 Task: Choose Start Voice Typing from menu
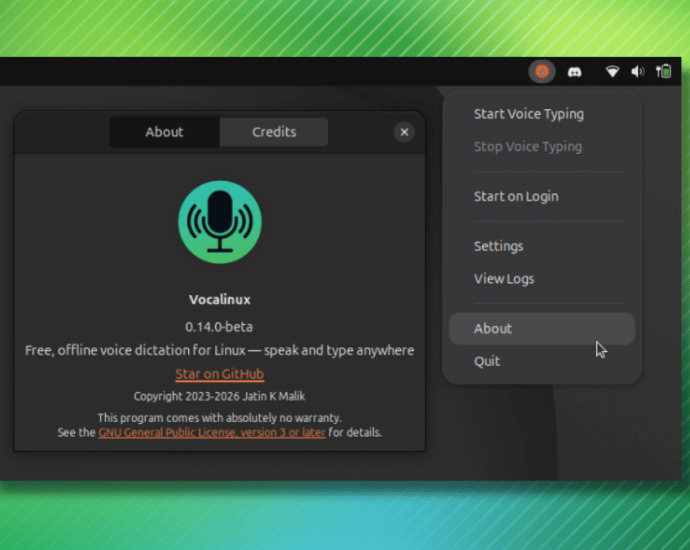pos(542,114)
